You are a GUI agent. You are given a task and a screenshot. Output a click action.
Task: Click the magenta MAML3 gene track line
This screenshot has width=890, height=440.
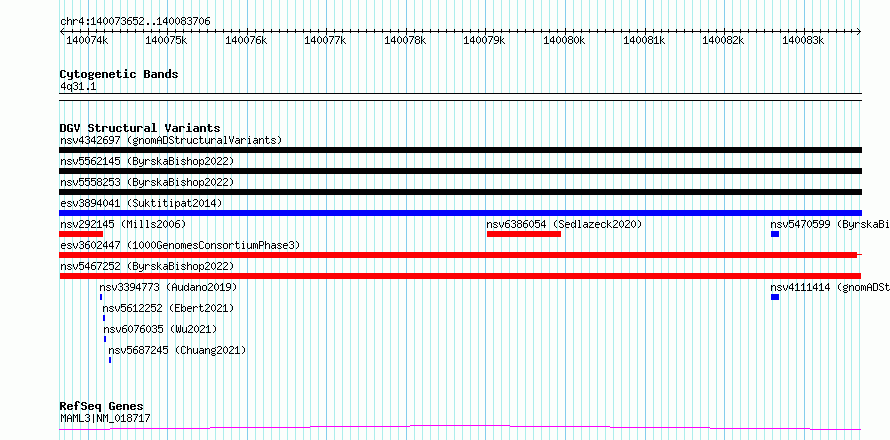point(461,427)
